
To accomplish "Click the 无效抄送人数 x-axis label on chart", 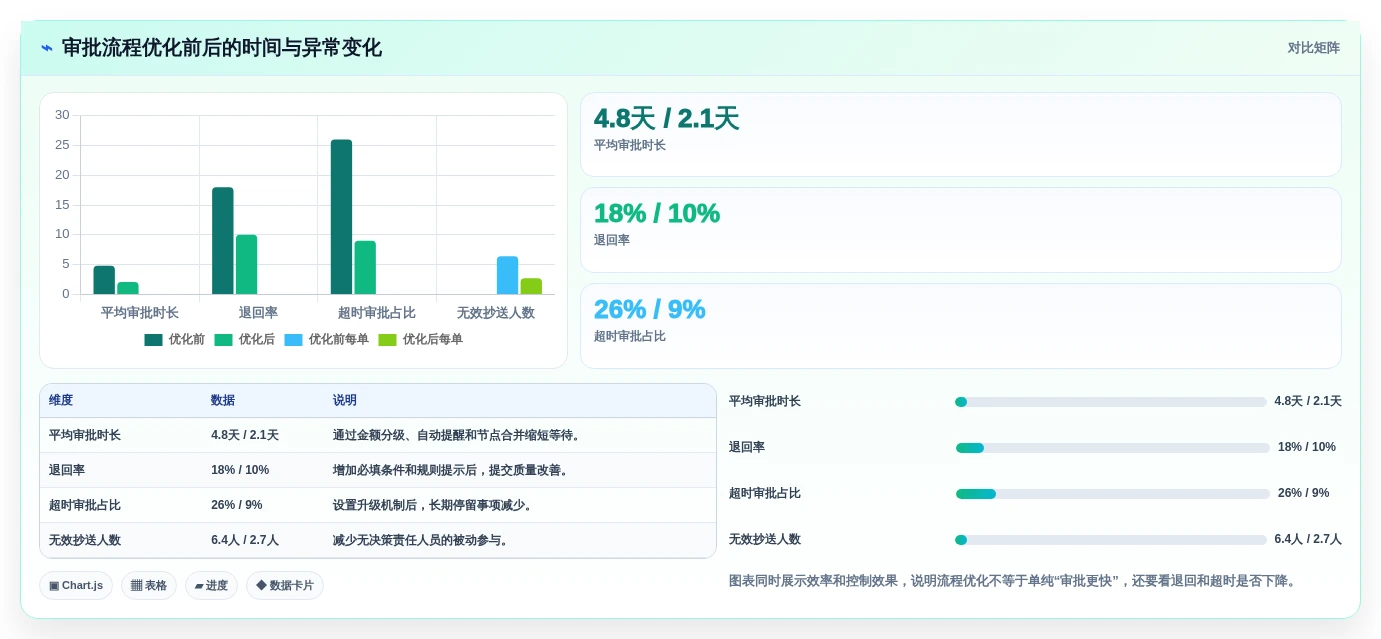I will 496,313.
